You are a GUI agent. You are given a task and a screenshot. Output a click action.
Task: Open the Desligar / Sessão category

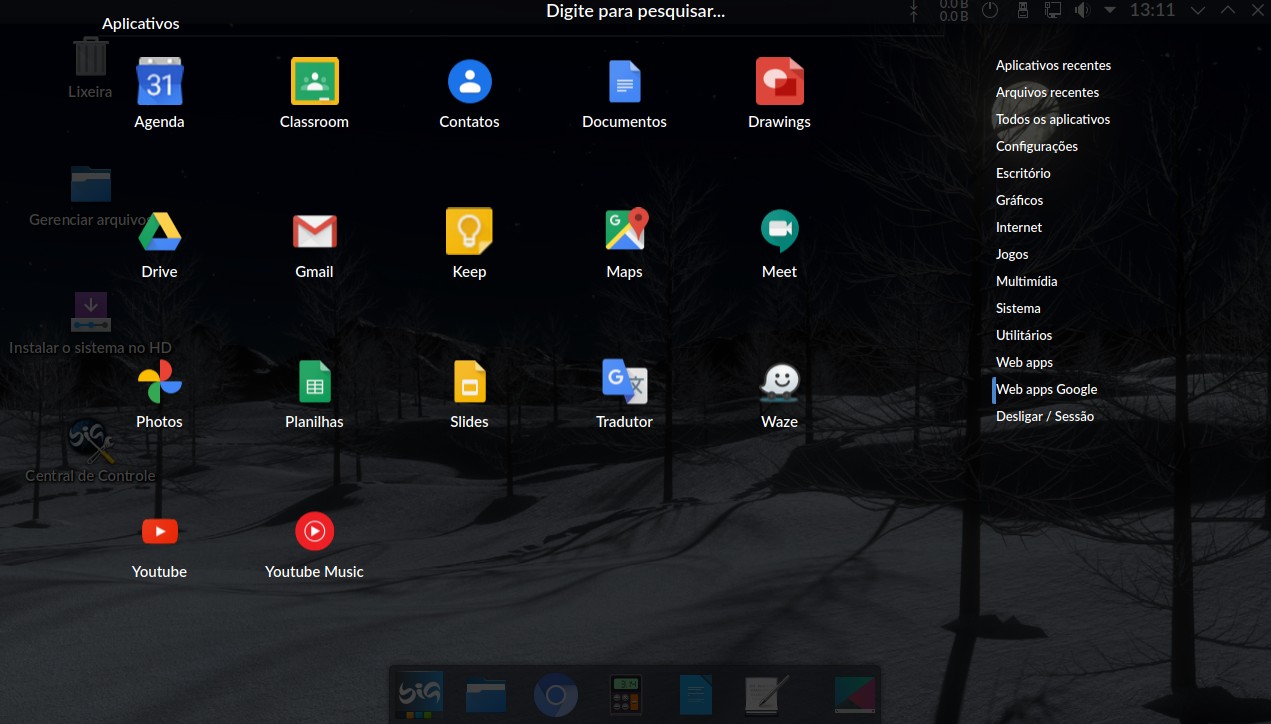[x=1045, y=416]
